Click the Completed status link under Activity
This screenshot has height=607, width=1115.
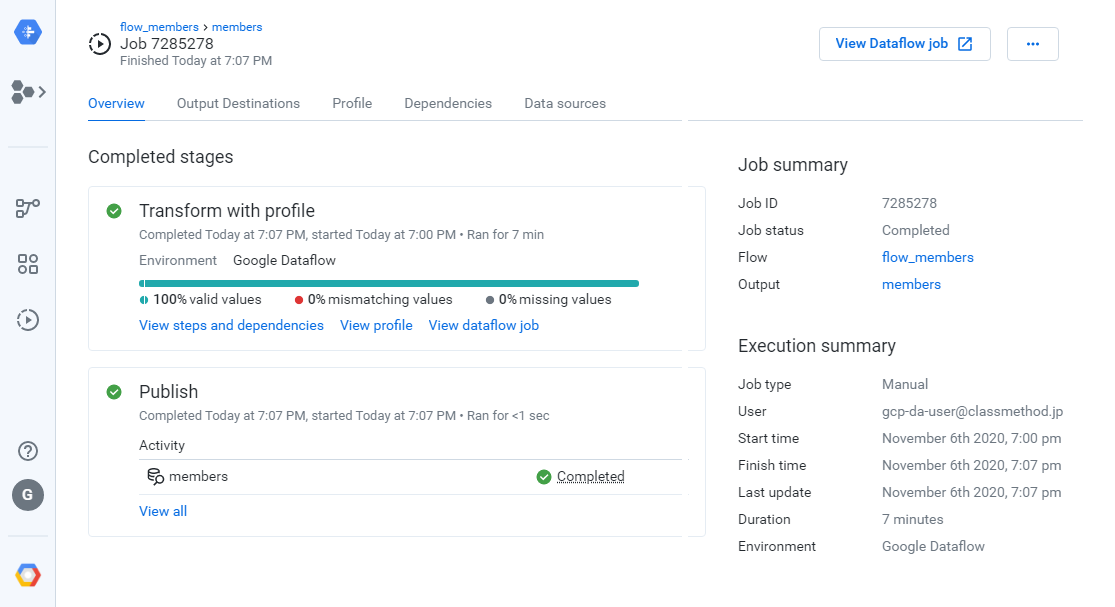point(590,477)
